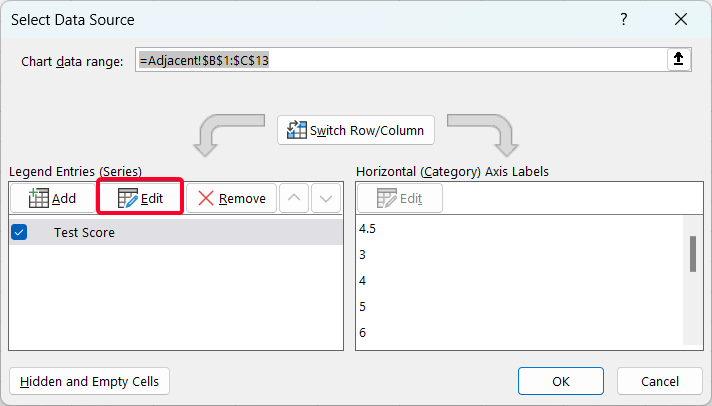
Task: Select the 4.5 category label
Action: (x=368, y=228)
